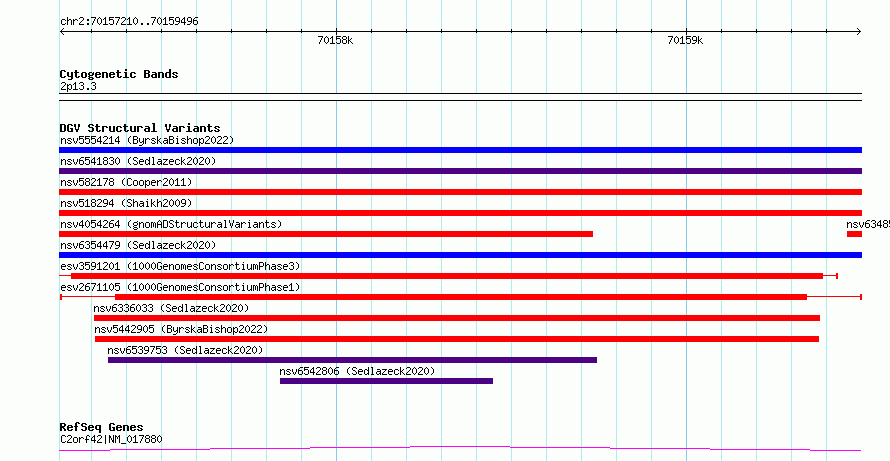Click the nsv582178 Cooper2011 red bar

click(x=460, y=192)
